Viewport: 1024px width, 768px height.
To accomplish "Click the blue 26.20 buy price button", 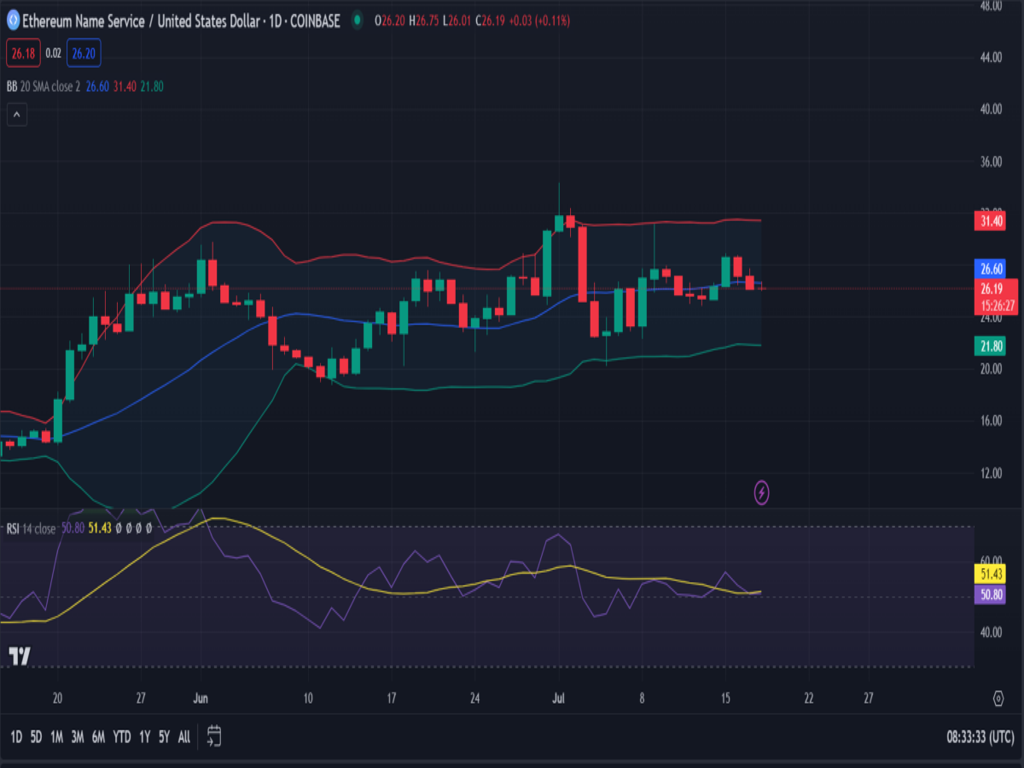I will tap(84, 53).
